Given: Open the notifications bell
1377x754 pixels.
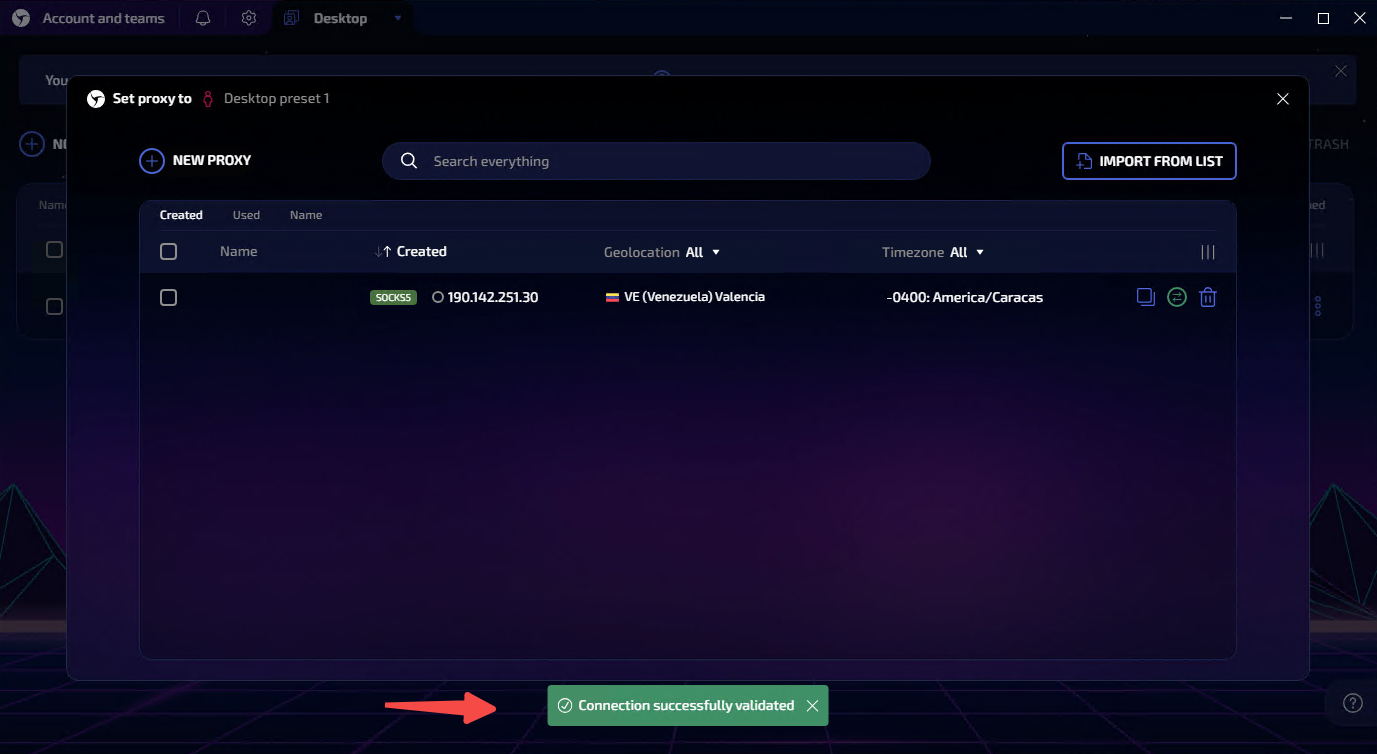Looking at the screenshot, I should (203, 18).
